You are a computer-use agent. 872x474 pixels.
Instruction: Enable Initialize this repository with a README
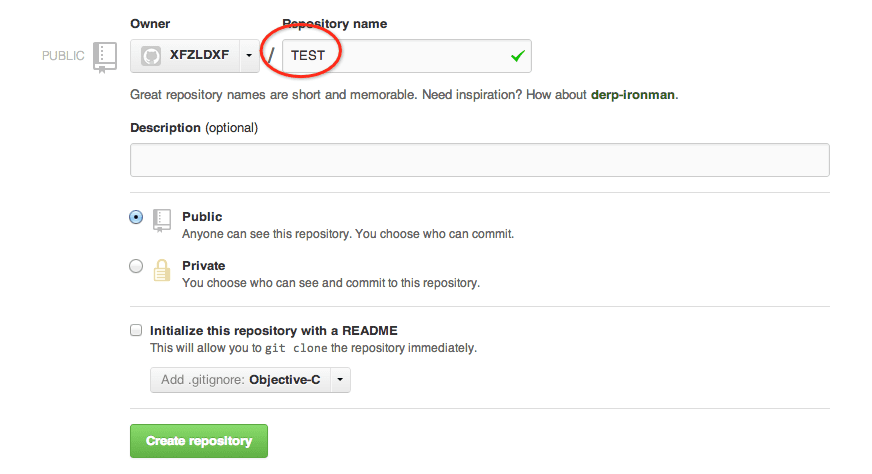136,330
